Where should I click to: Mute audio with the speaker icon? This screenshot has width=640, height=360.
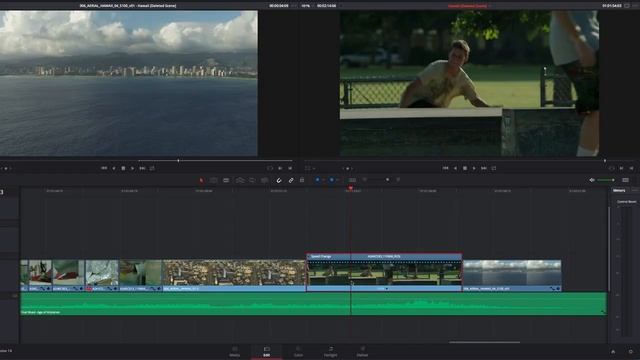pyautogui.click(x=592, y=180)
